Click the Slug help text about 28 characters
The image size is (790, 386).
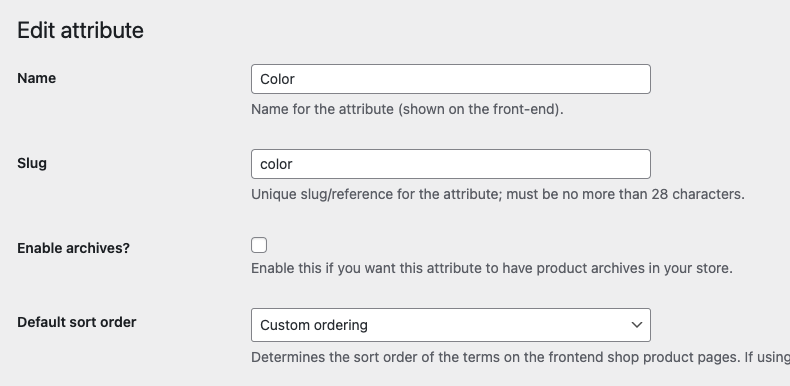click(x=498, y=195)
